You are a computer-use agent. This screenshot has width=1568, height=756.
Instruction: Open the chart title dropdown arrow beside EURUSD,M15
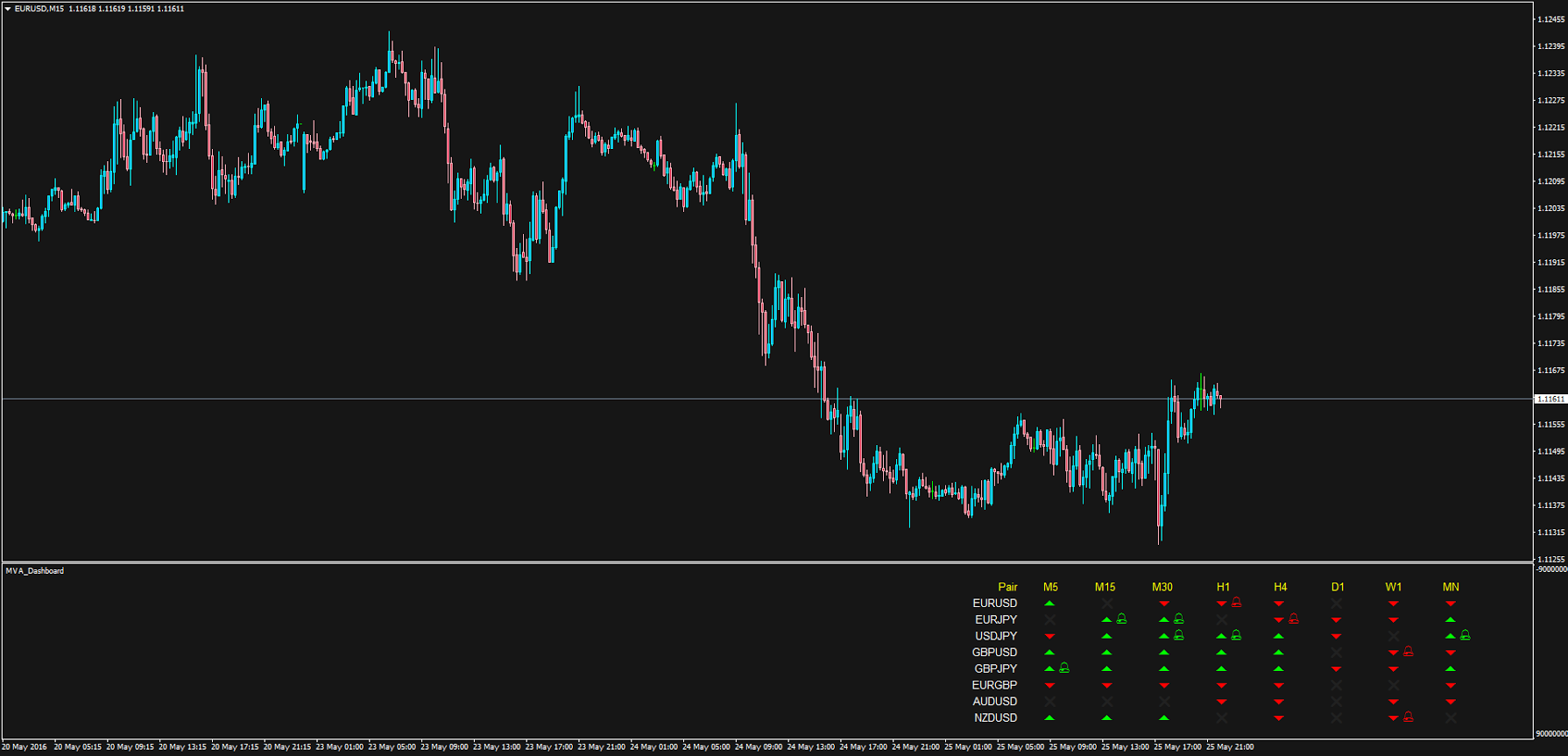point(8,9)
